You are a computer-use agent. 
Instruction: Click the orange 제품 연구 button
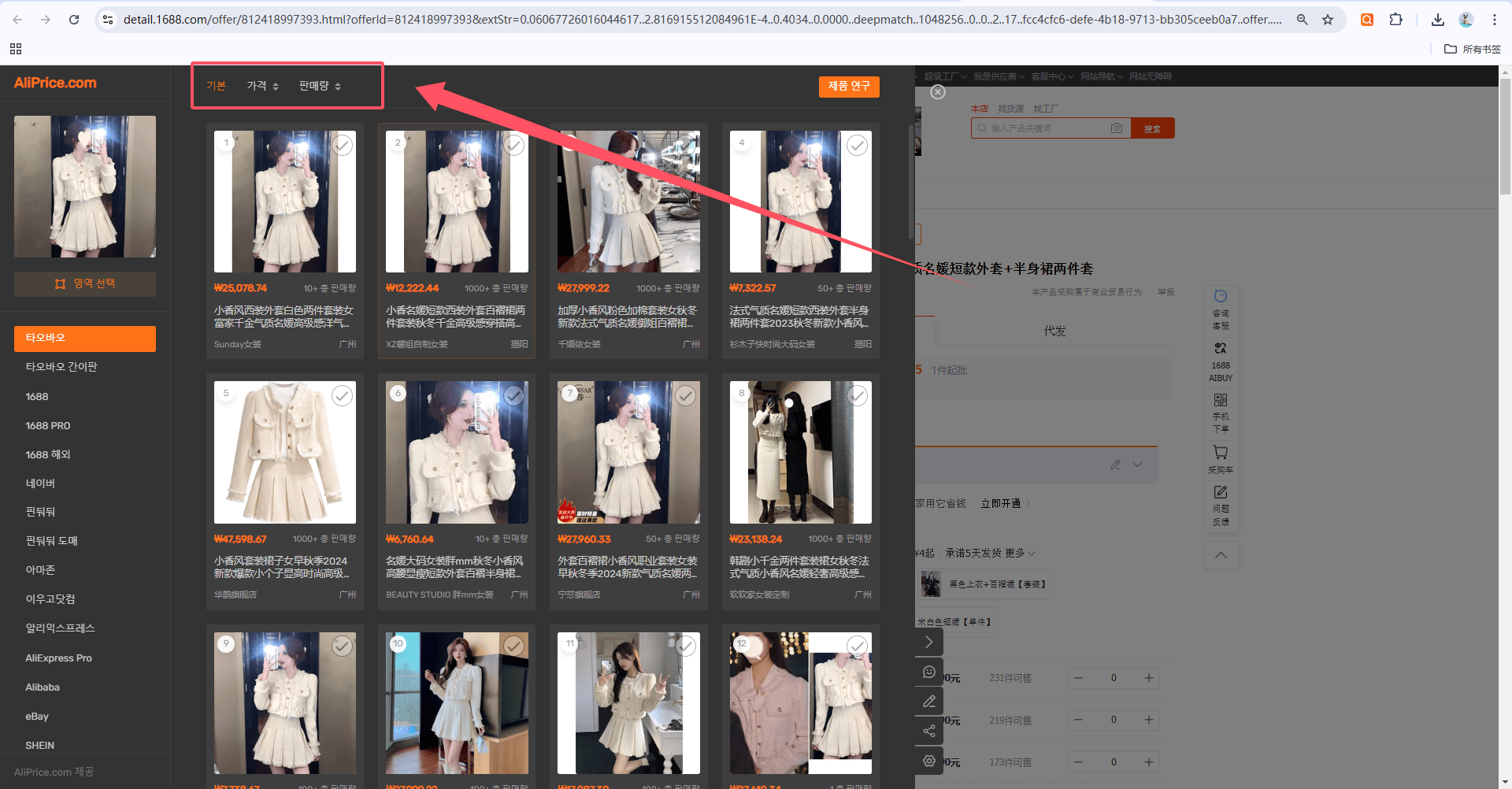(849, 86)
